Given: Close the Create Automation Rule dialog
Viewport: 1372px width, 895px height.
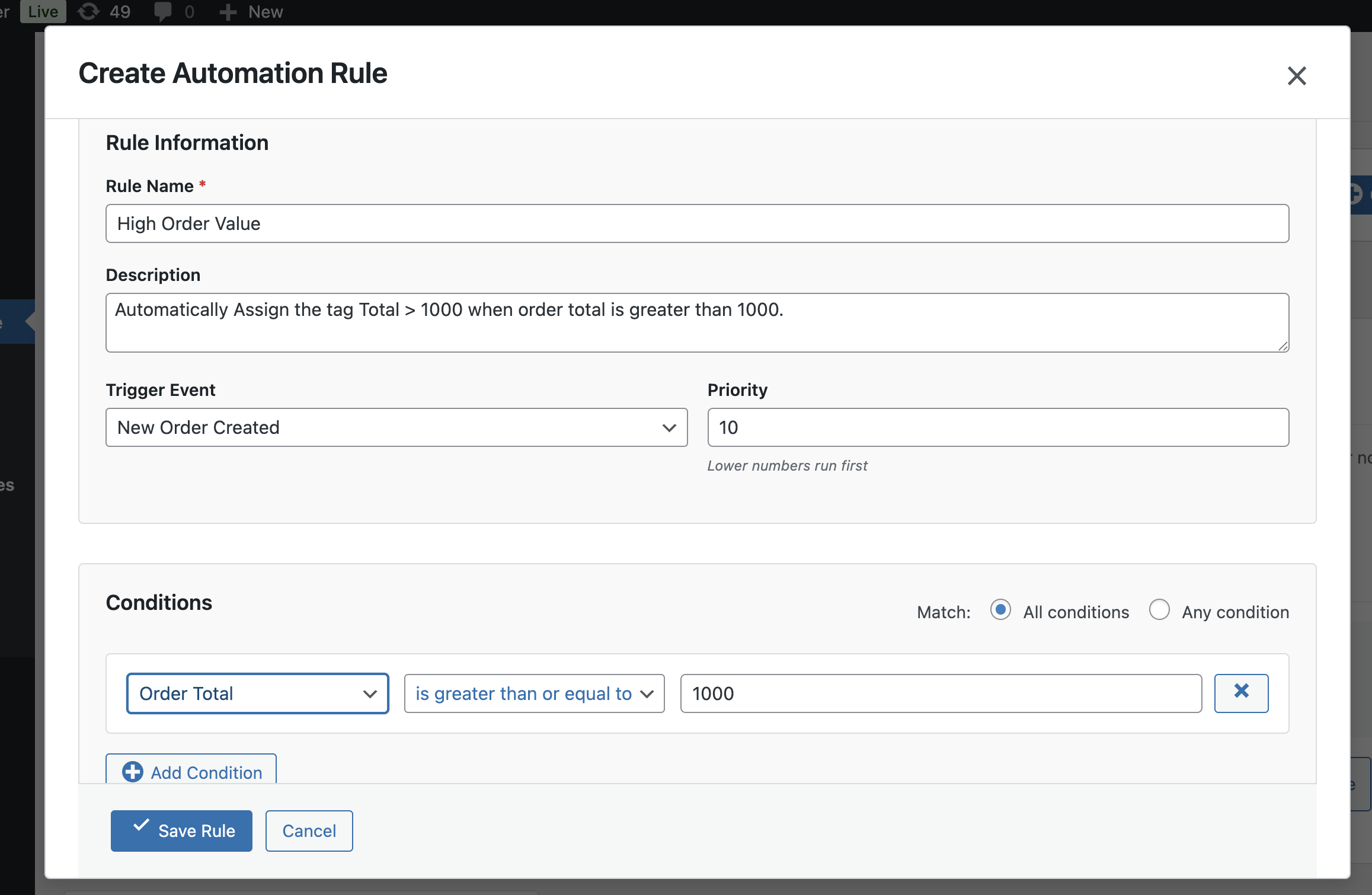Looking at the screenshot, I should coord(1296,76).
